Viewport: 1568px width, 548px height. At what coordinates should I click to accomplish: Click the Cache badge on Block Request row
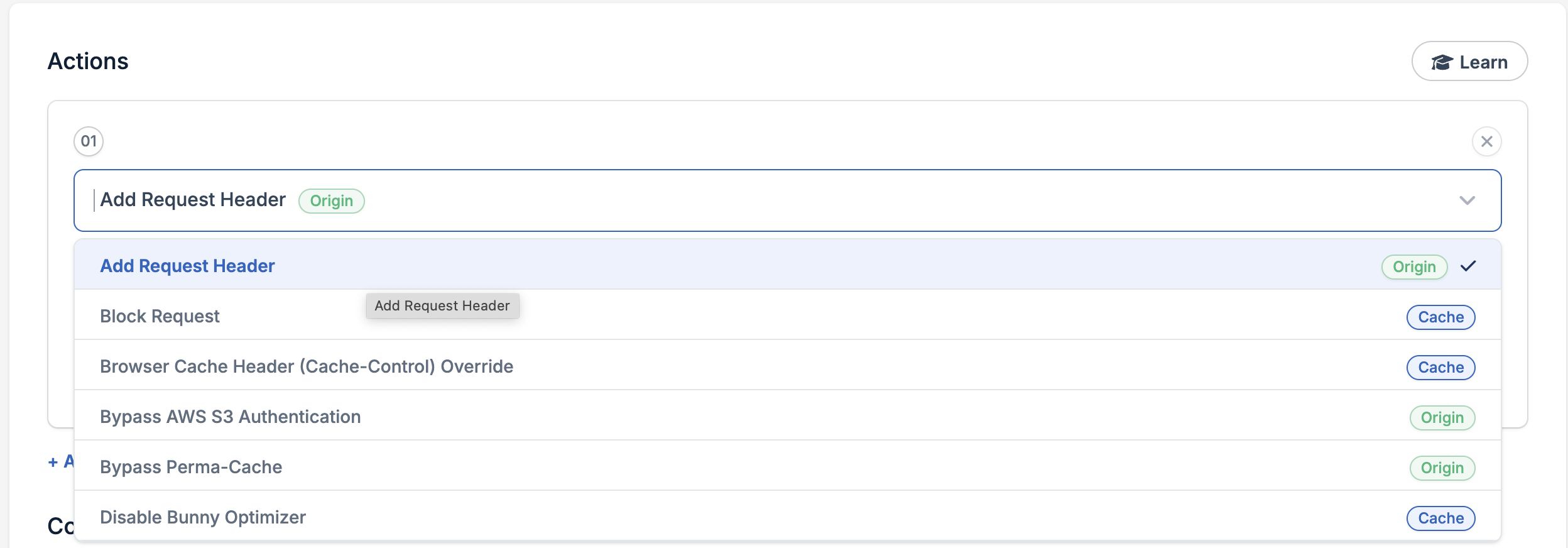click(x=1440, y=317)
